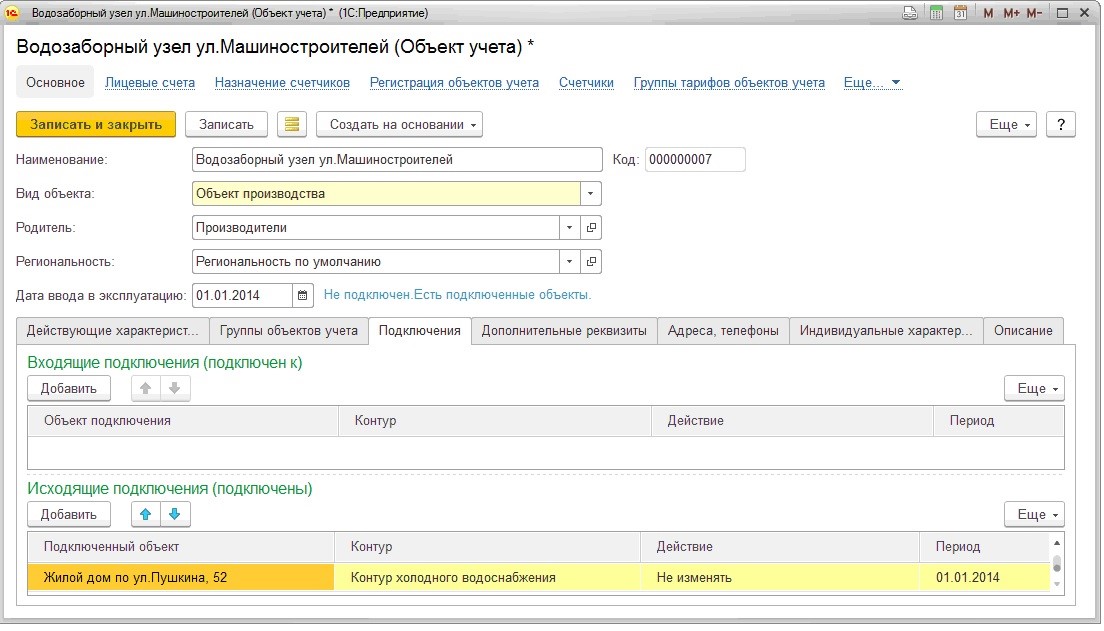Move outgoing connection down with blue arrow
Screen dimensions: 1104x631
pos(174,514)
